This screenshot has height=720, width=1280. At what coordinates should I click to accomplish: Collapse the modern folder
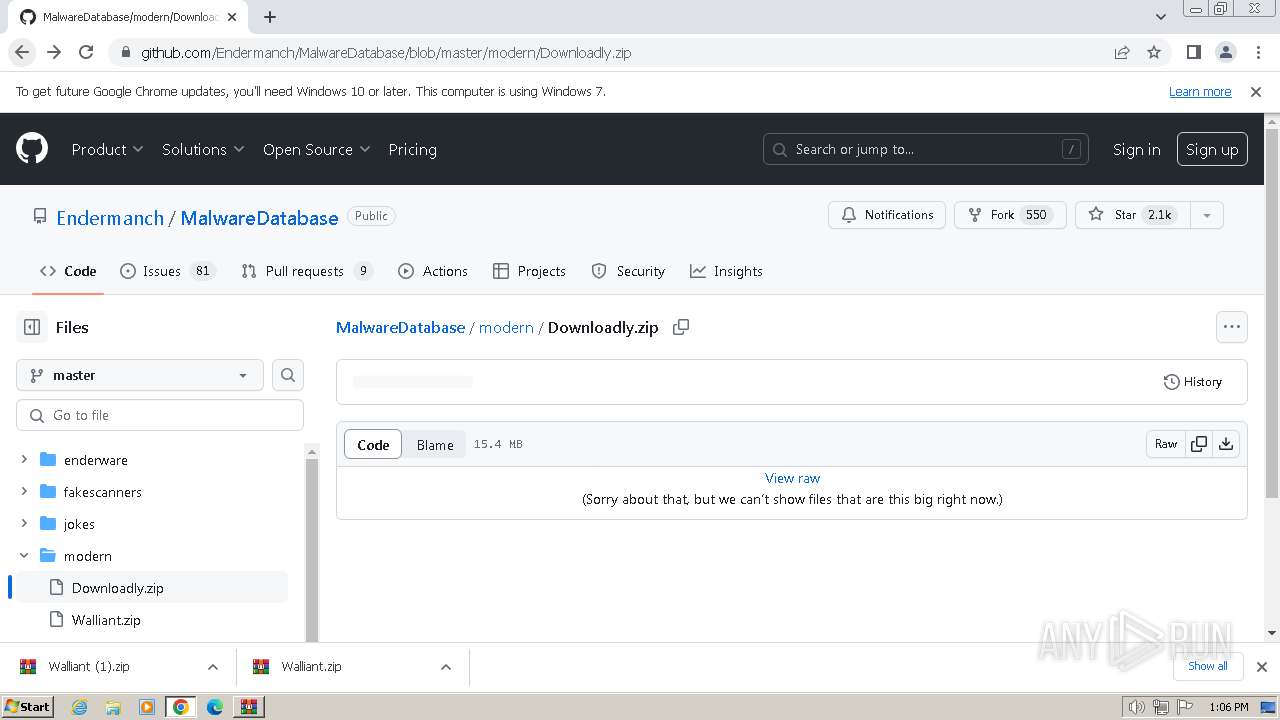pos(24,556)
